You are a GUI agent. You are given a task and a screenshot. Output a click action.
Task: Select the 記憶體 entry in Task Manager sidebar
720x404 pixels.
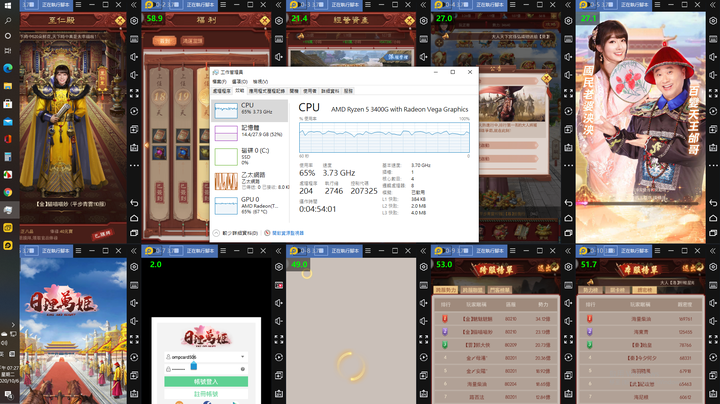pyautogui.click(x=250, y=133)
